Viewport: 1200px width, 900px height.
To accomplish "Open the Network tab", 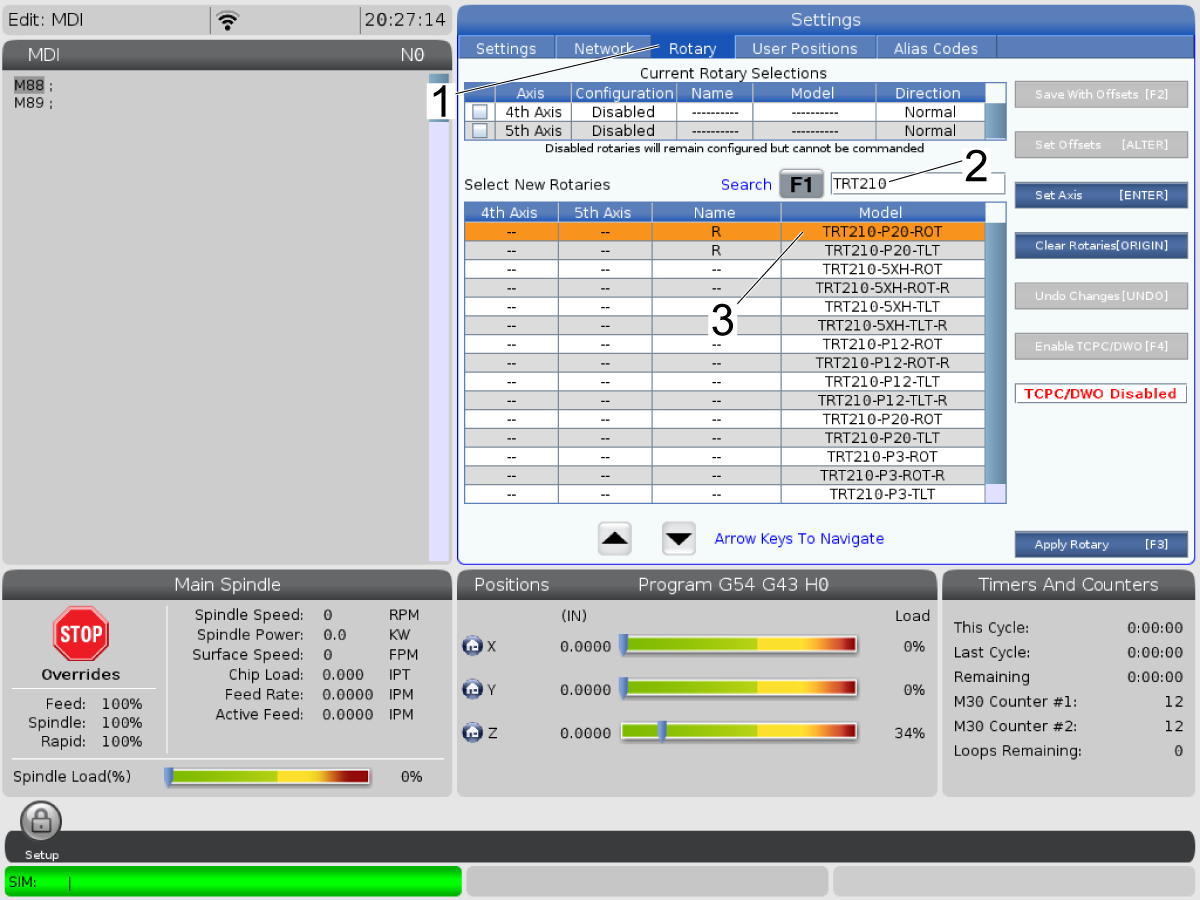I will pyautogui.click(x=604, y=48).
